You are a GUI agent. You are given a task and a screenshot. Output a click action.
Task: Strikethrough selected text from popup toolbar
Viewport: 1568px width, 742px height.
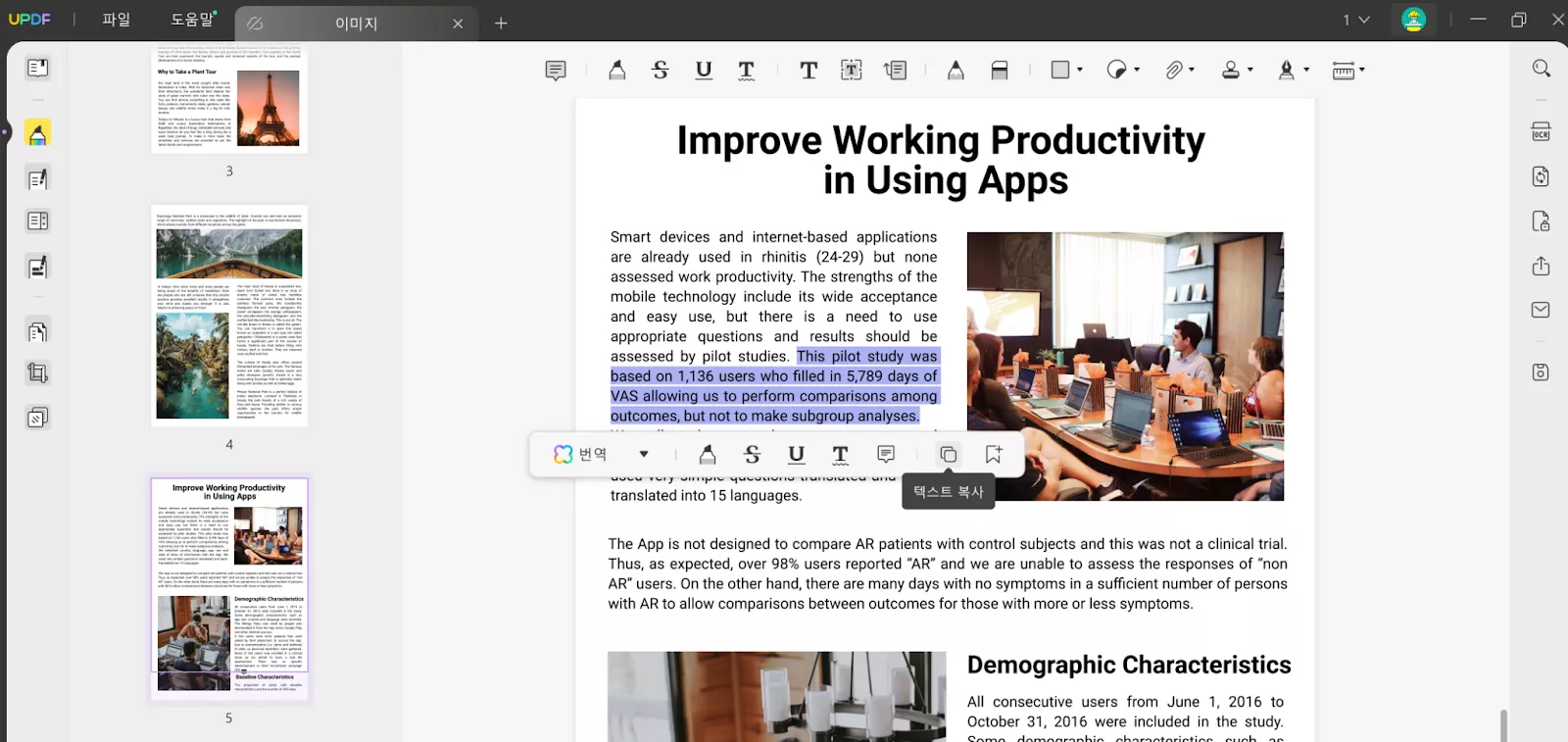pos(752,454)
